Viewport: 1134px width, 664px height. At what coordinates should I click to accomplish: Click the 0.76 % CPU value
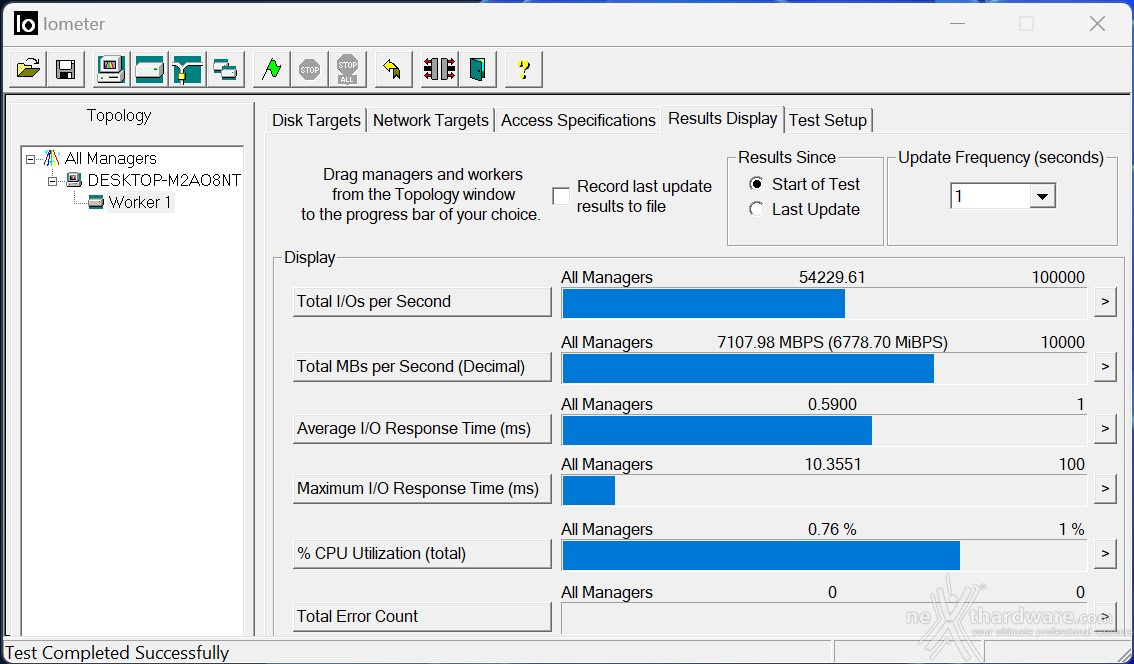832,530
